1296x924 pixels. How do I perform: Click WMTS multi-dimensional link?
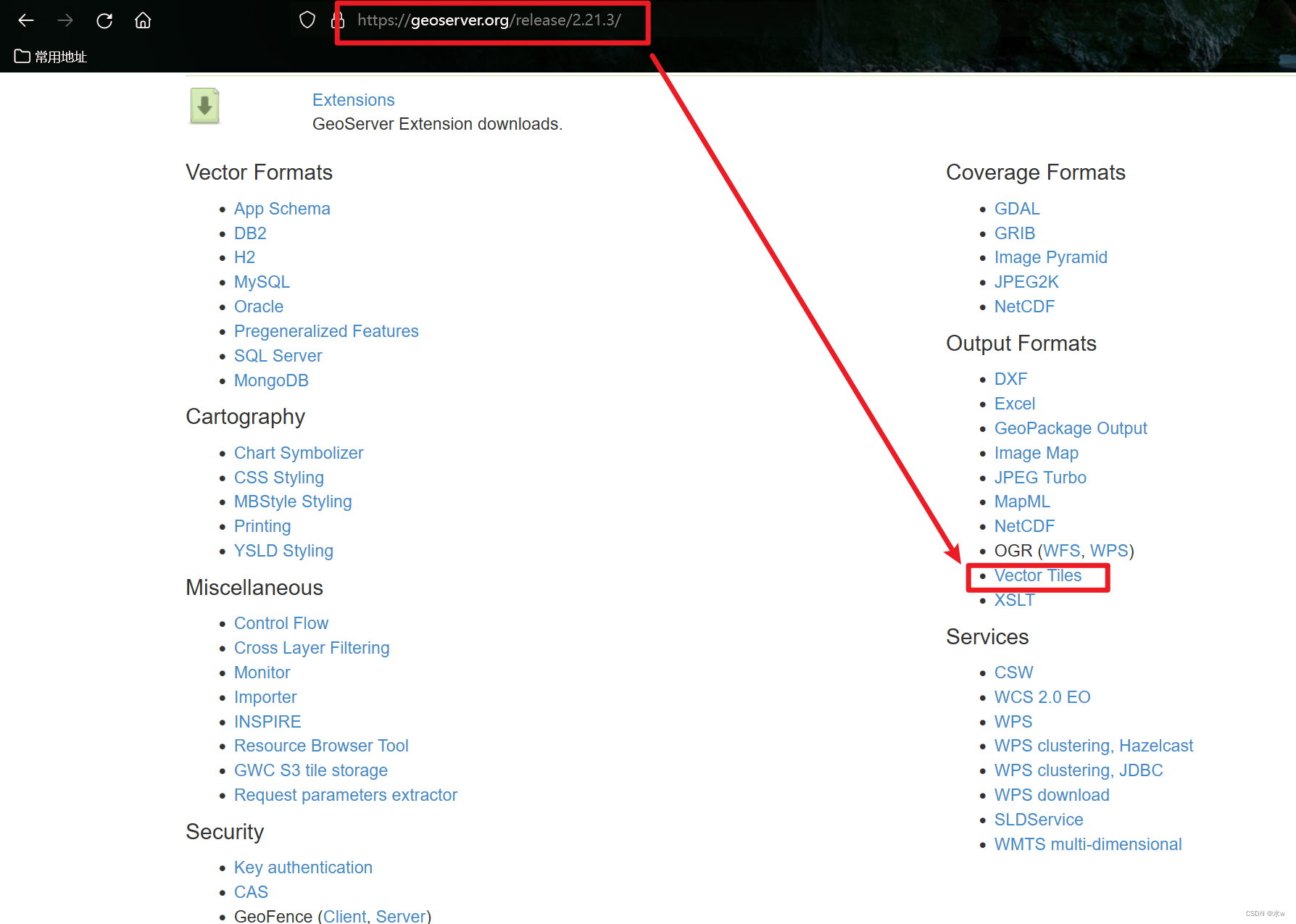(x=1088, y=844)
